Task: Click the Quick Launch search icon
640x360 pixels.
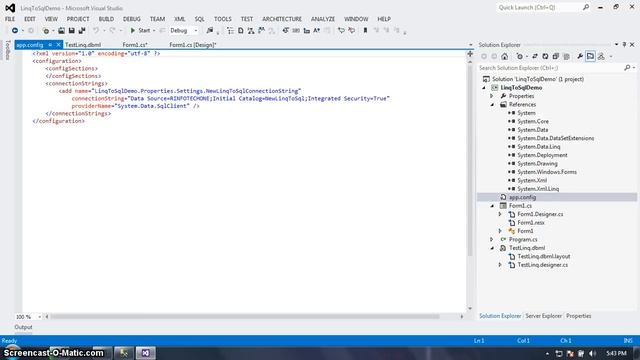Action: coord(586,7)
